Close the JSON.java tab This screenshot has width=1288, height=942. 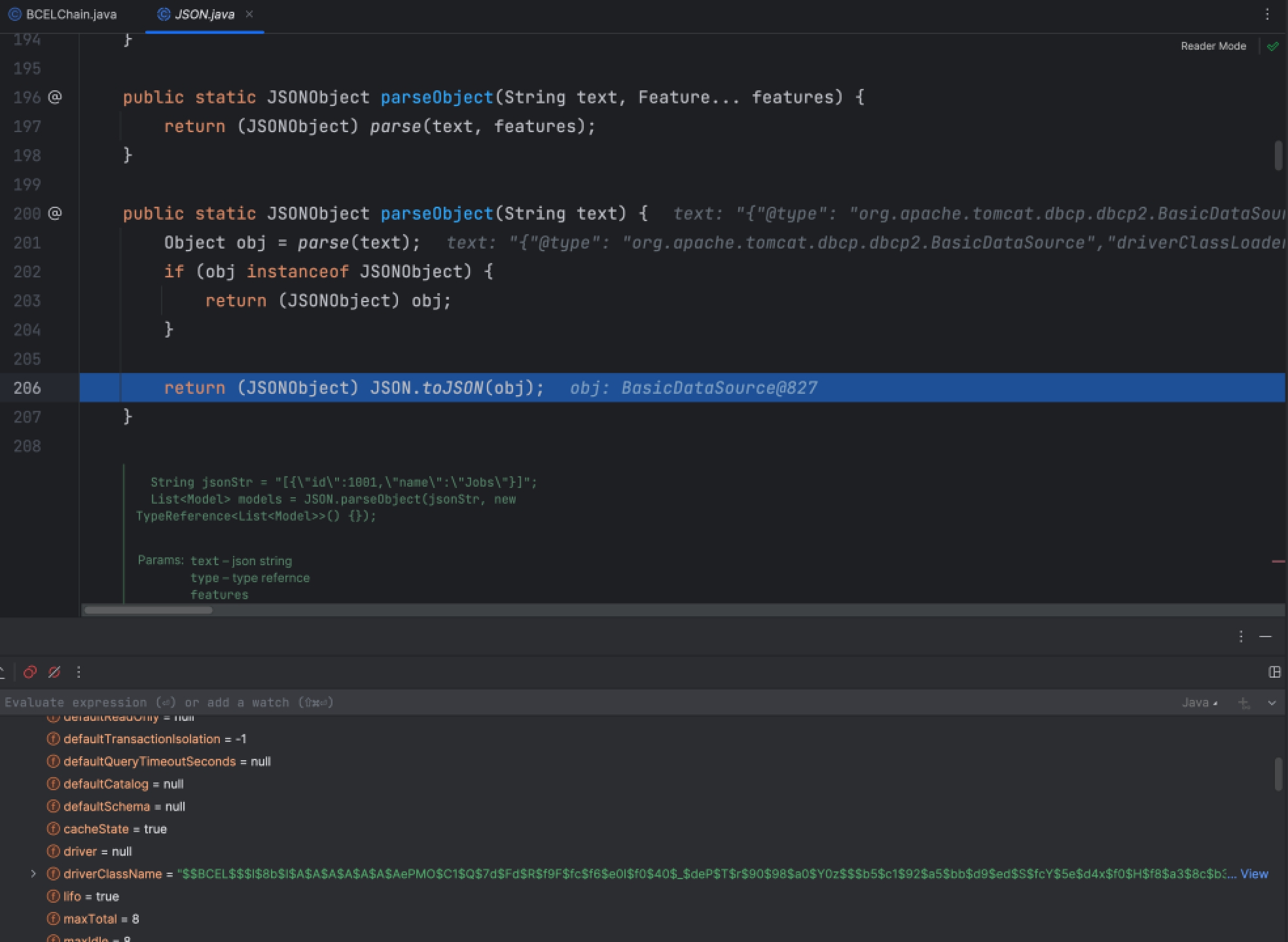click(x=249, y=14)
